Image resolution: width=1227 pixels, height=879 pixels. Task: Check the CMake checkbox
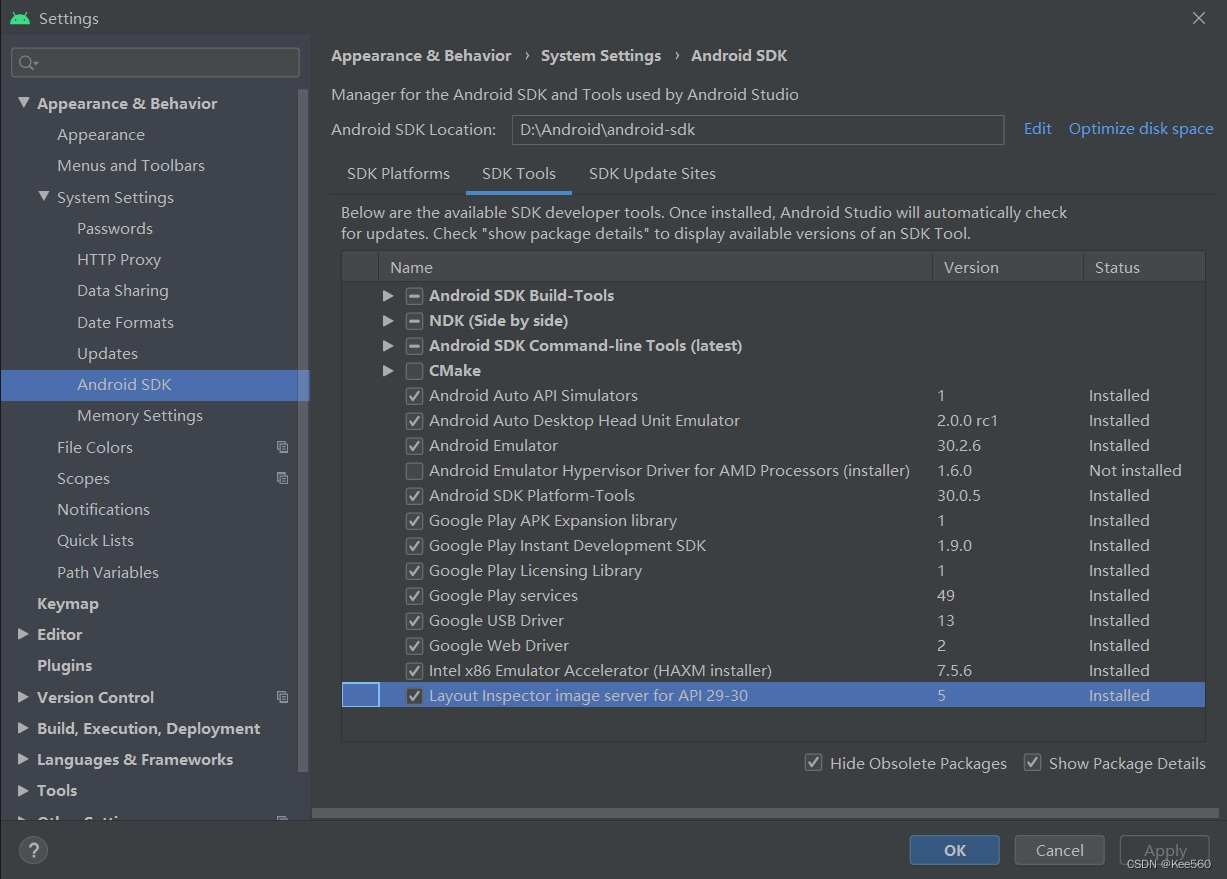(x=414, y=371)
